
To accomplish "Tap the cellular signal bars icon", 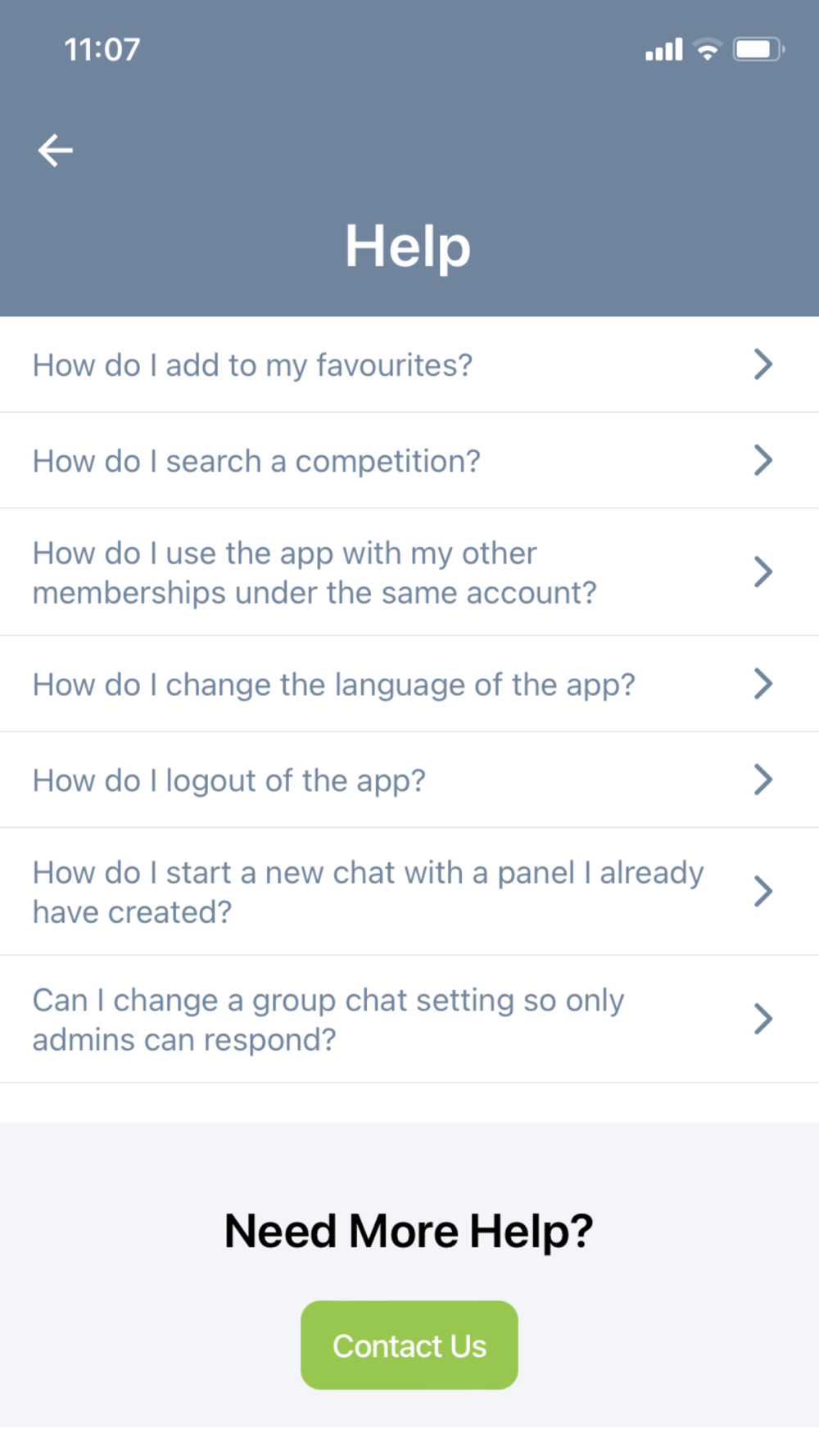I will click(663, 50).
